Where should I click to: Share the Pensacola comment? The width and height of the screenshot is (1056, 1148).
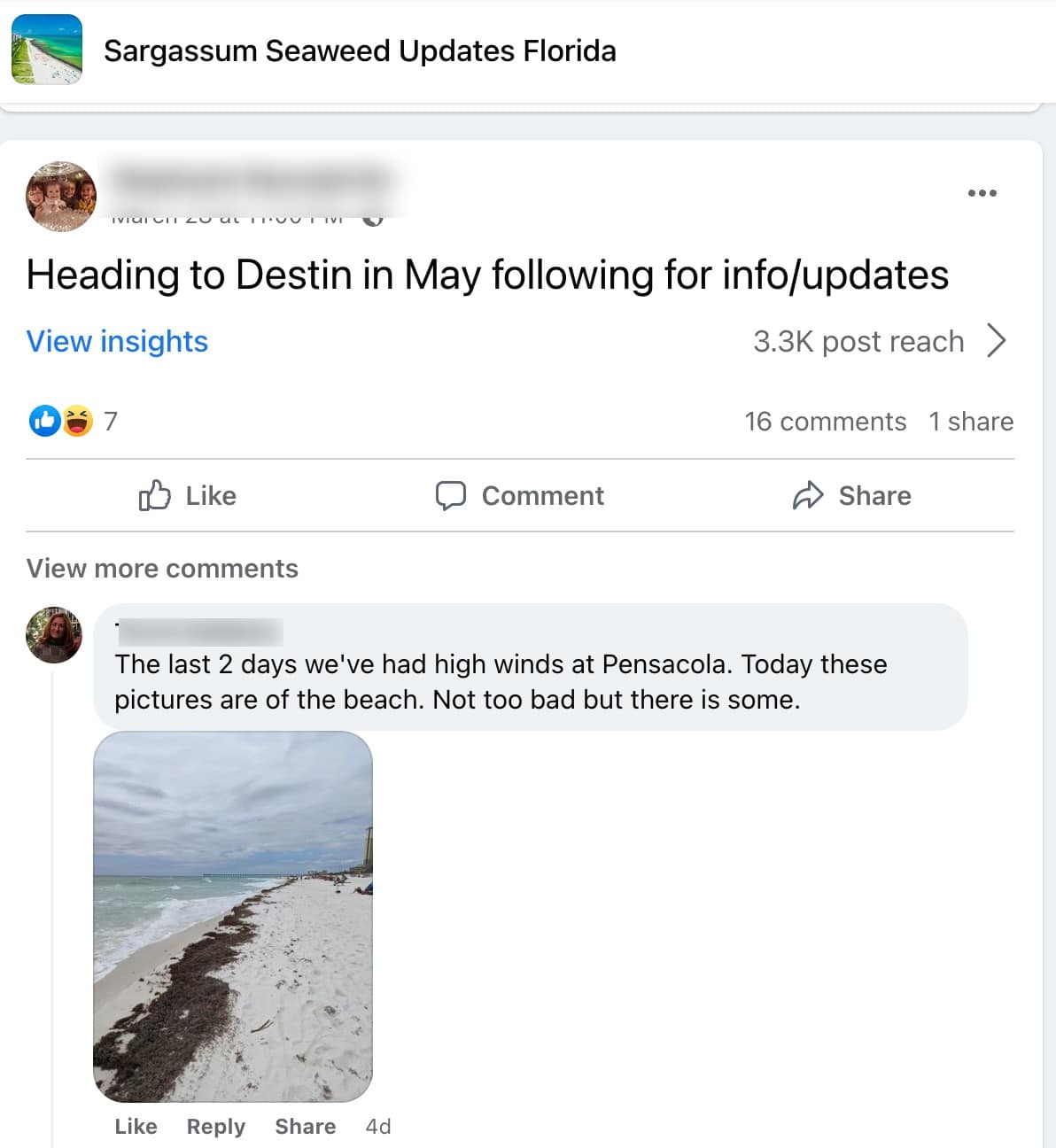(x=305, y=1126)
